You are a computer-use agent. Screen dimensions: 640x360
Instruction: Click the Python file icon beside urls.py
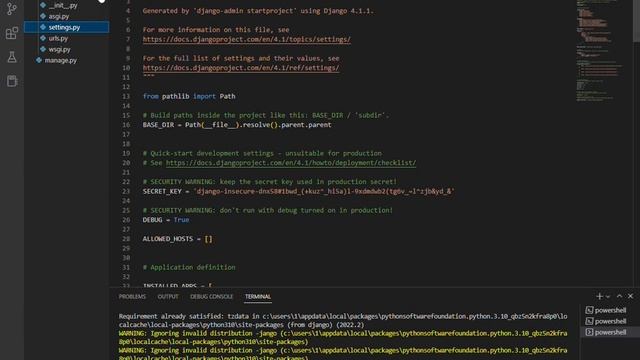[43, 38]
